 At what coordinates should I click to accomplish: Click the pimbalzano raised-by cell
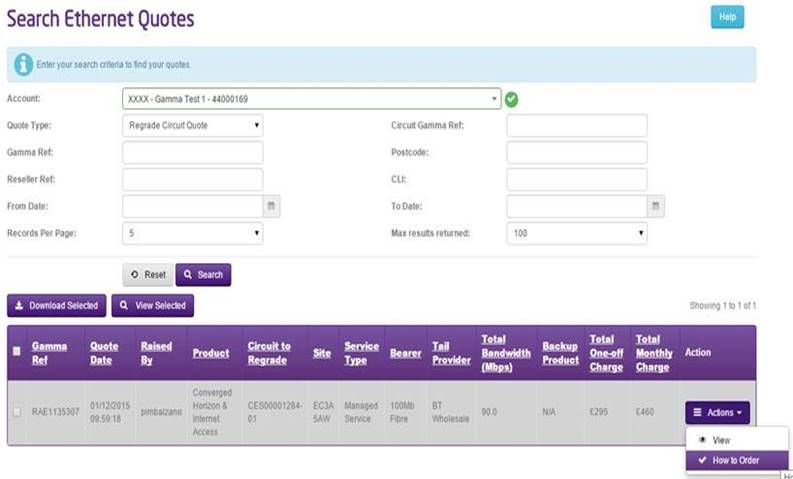pyautogui.click(x=161, y=412)
